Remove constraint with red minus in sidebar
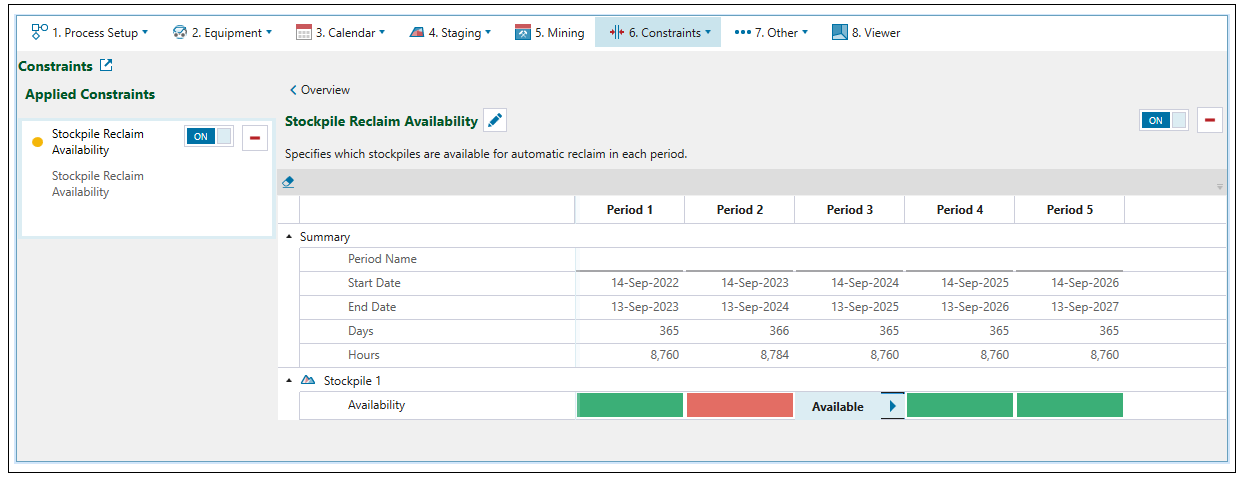Viewport: 1239px width, 482px height. [x=255, y=138]
